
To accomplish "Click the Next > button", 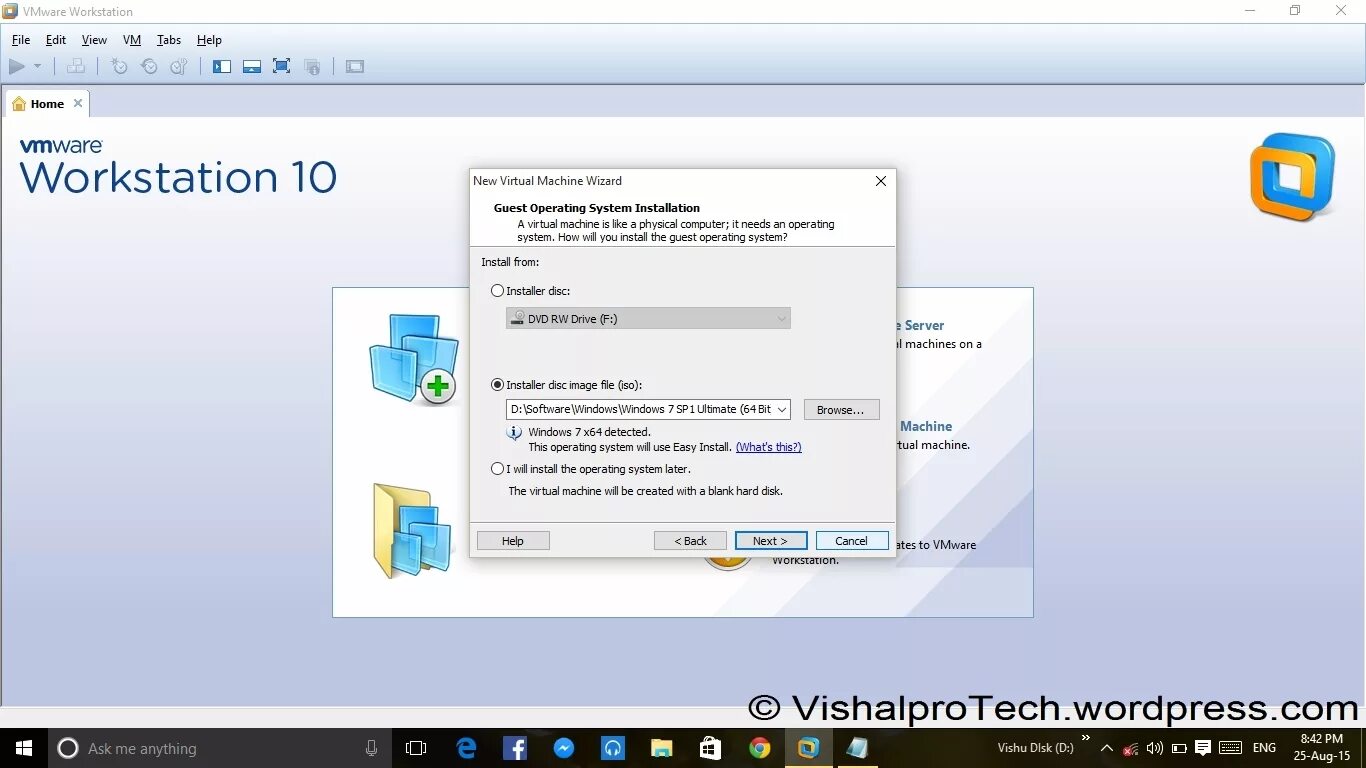I will (x=771, y=541).
